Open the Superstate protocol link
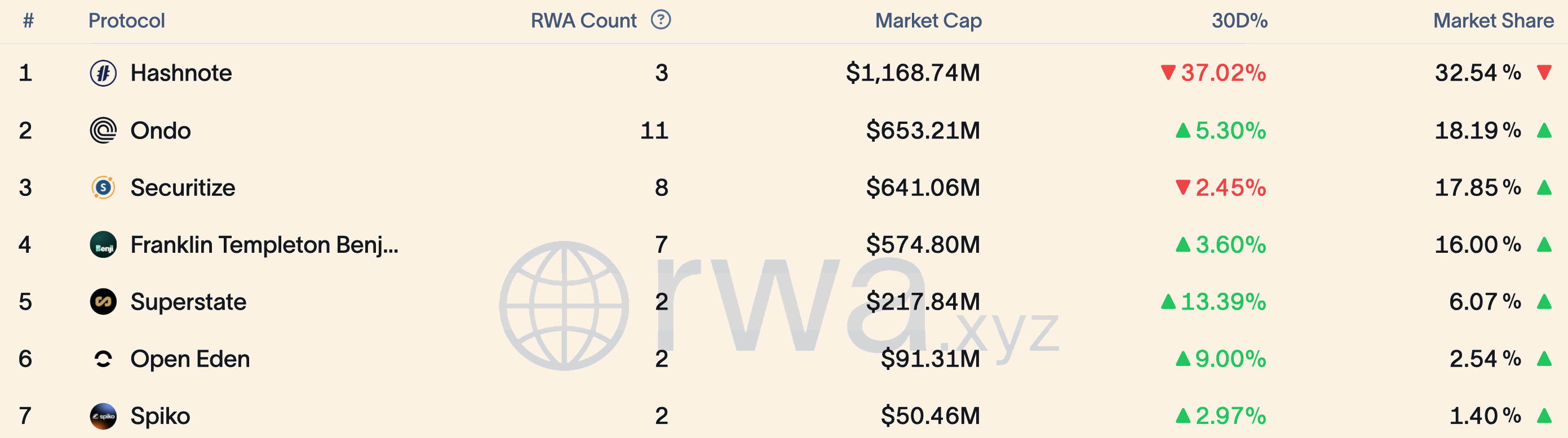Image resolution: width=1568 pixels, height=438 pixels. [x=188, y=302]
